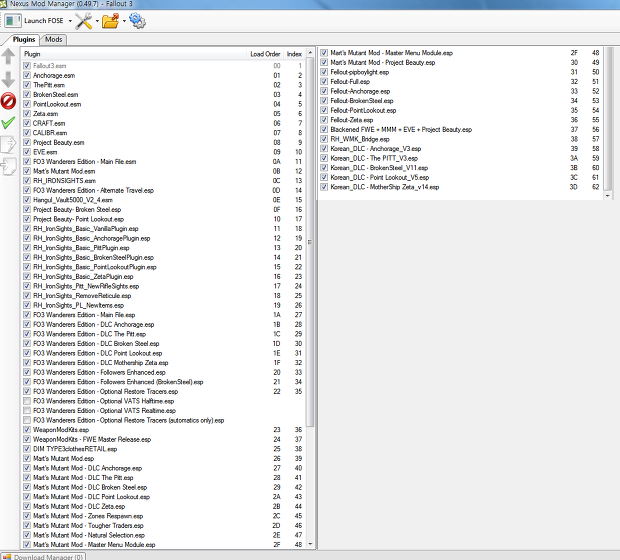Viewport: 620px width, 560px height.
Task: Toggle the CRAFT.esm checkbox
Action: [x=27, y=123]
